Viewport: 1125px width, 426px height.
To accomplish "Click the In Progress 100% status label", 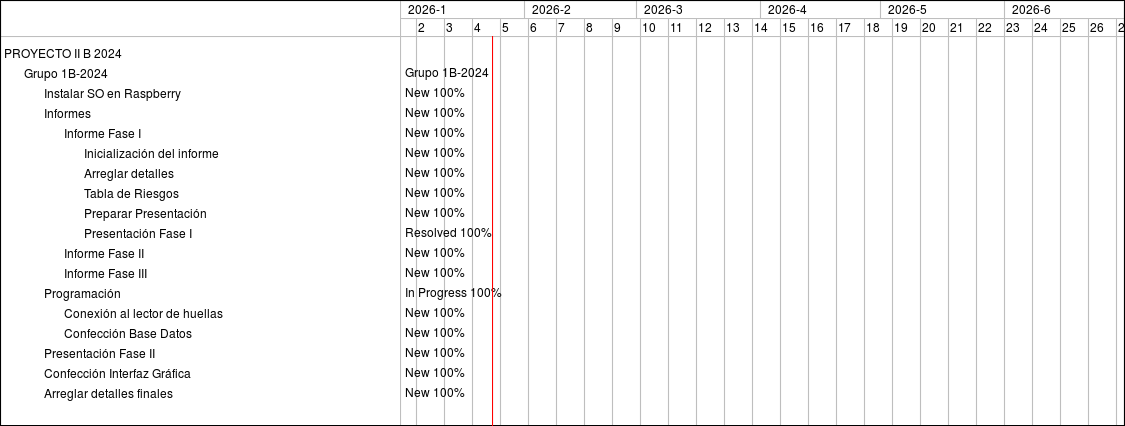I will coord(453,293).
